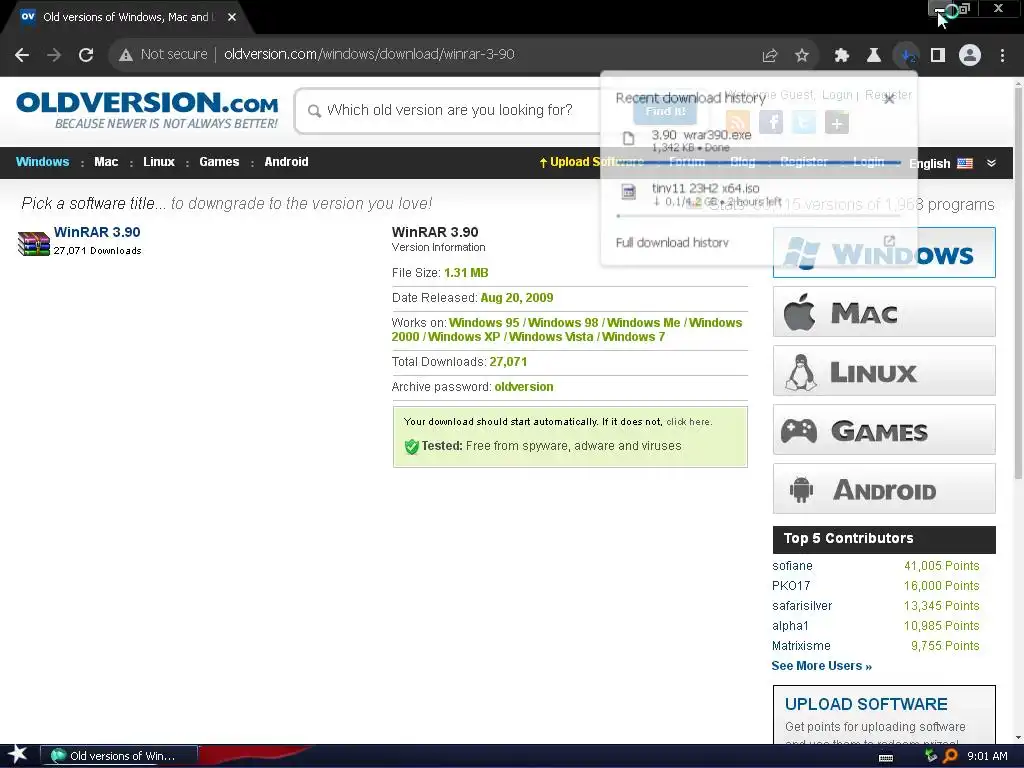Click the orange magnifier tray icon
The height and width of the screenshot is (768, 1024).
click(951, 756)
